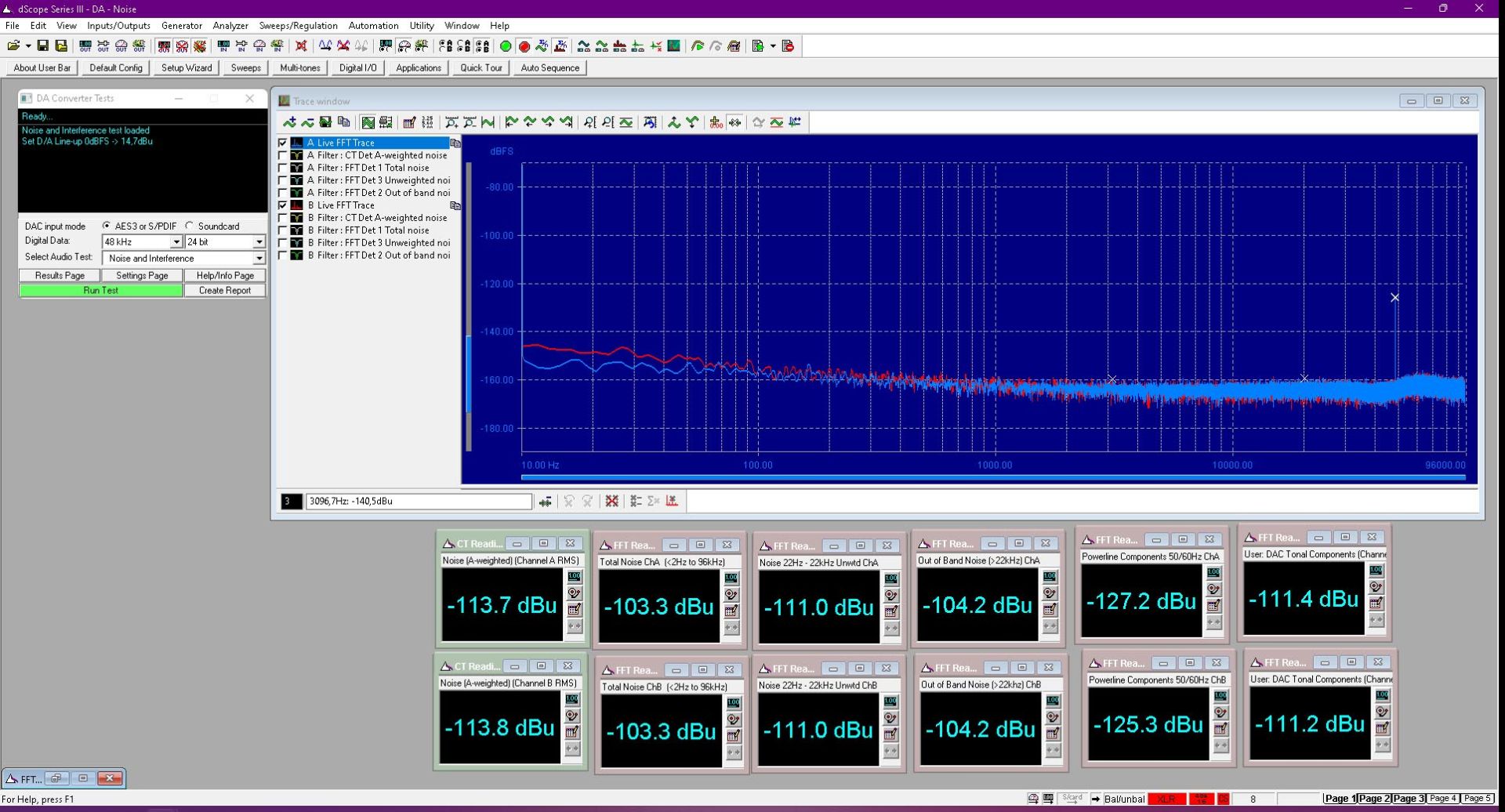
Task: Click the Setup Wizard user bar button
Action: click(x=187, y=68)
